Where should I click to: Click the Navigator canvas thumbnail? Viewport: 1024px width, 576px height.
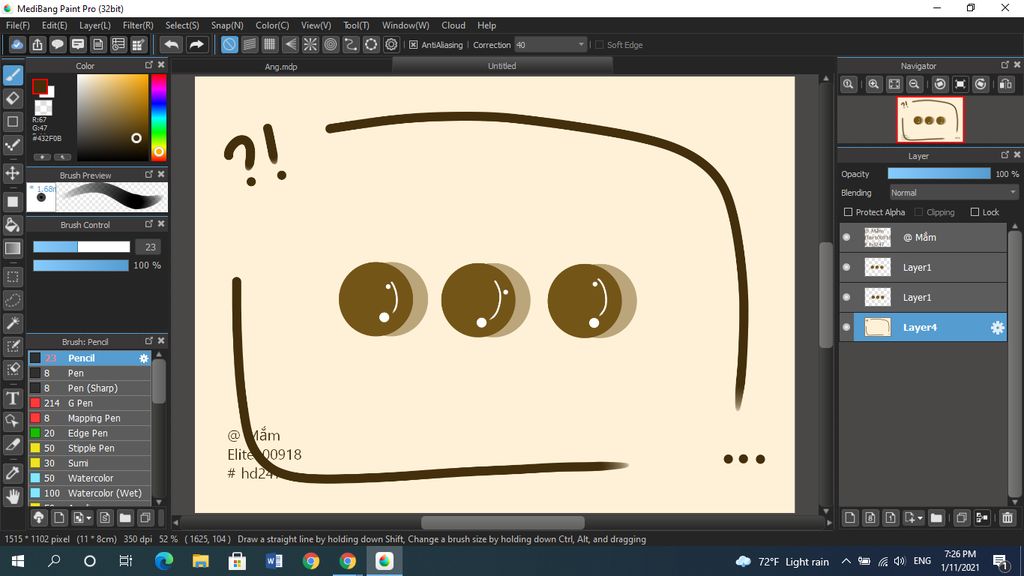tap(930, 120)
